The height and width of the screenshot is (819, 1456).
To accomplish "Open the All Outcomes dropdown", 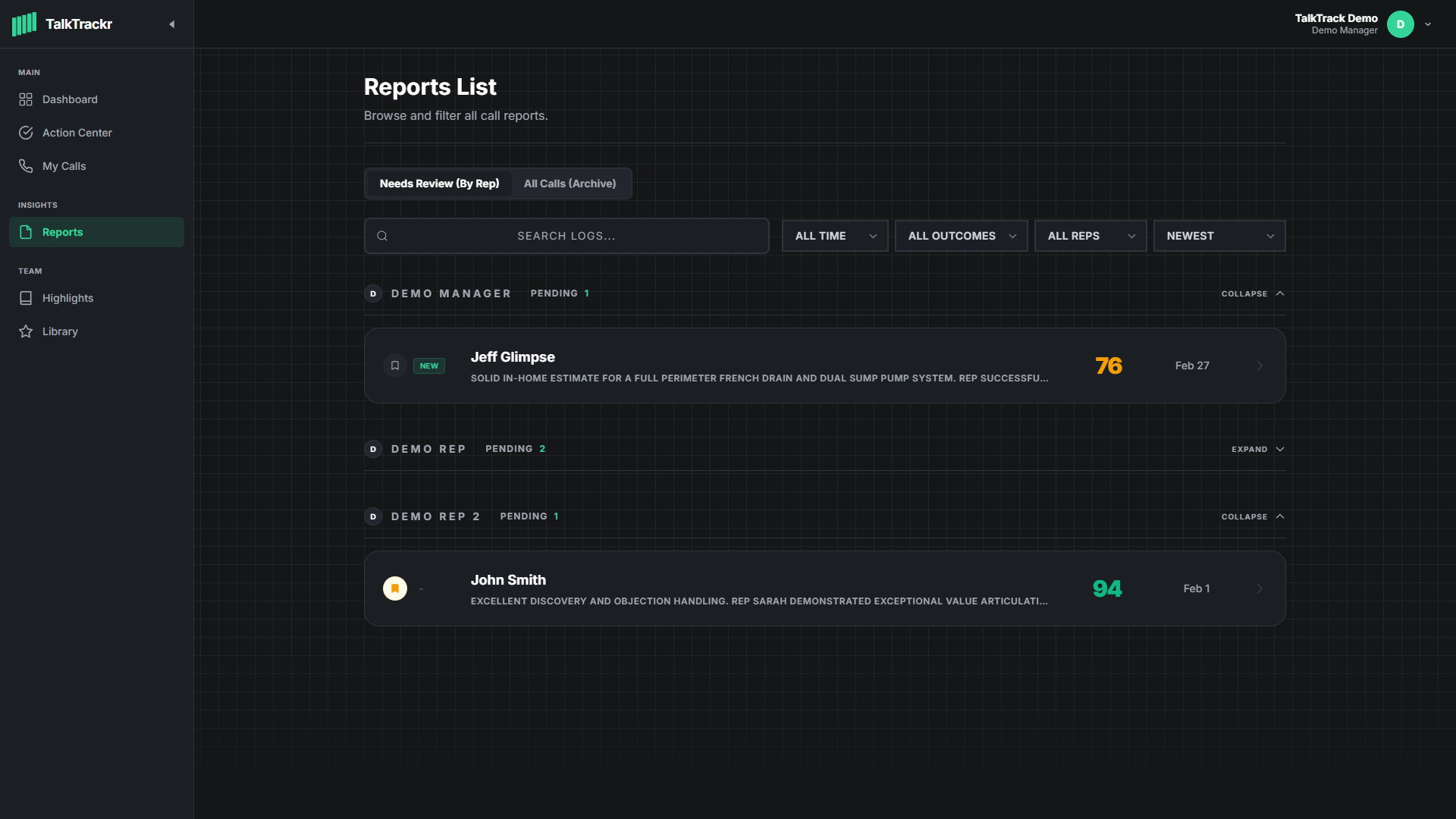I will point(961,236).
